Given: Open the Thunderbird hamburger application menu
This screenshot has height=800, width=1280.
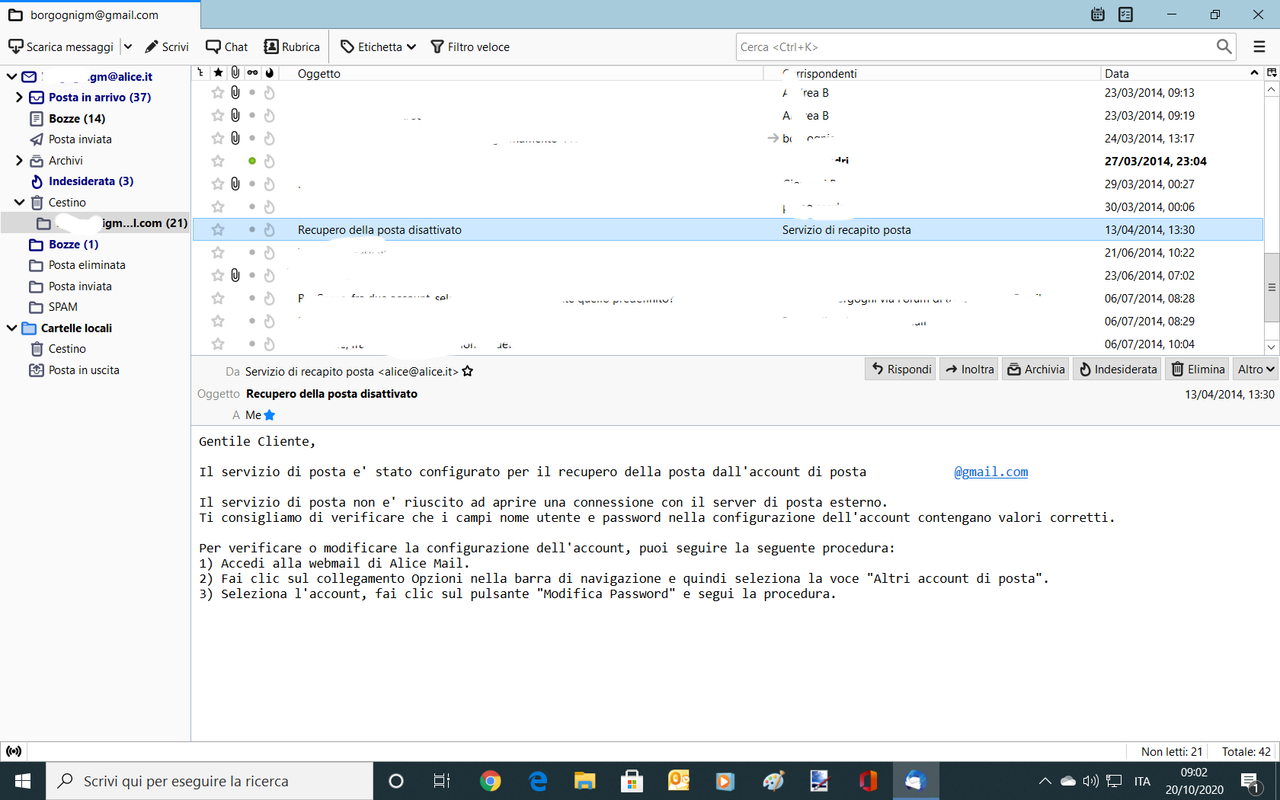Looking at the screenshot, I should tap(1259, 47).
